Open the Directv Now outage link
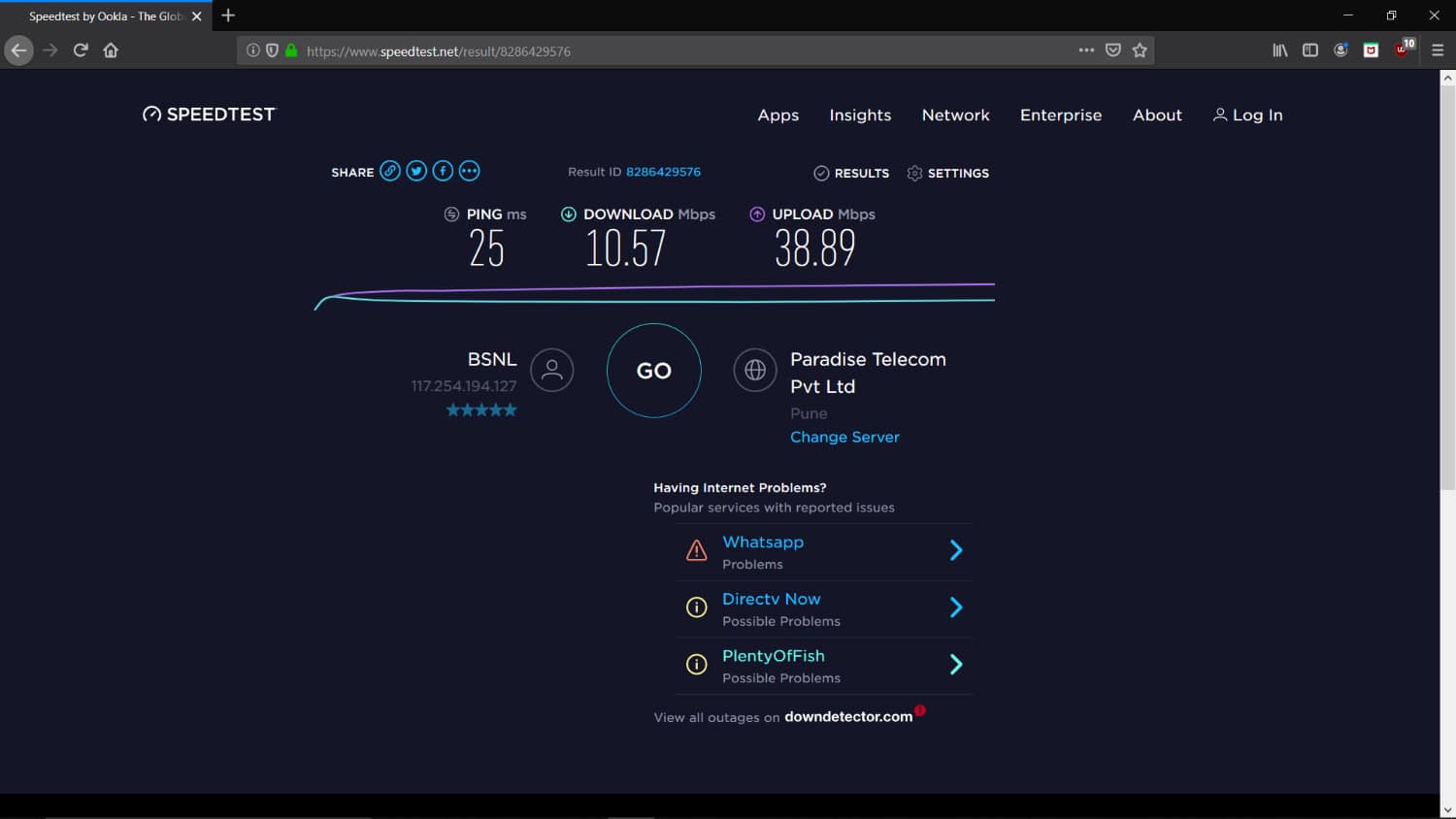The width and height of the screenshot is (1456, 819). click(772, 599)
